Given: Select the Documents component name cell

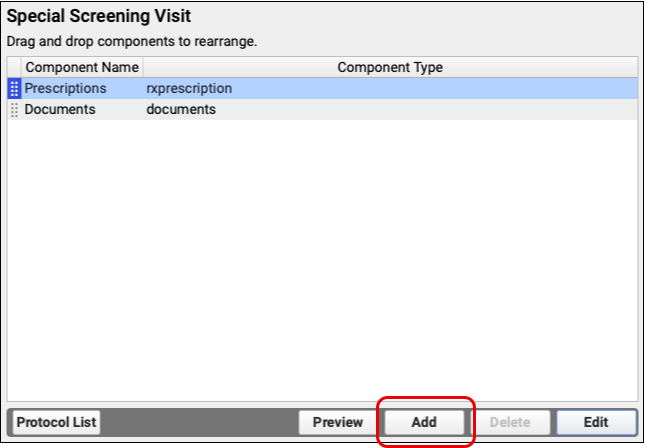Looking at the screenshot, I should coord(60,110).
